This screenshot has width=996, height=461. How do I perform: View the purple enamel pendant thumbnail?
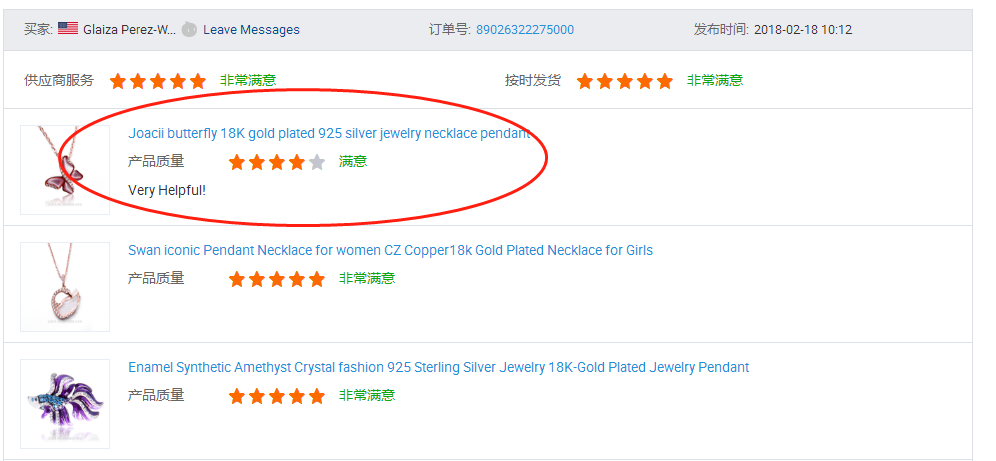point(65,403)
